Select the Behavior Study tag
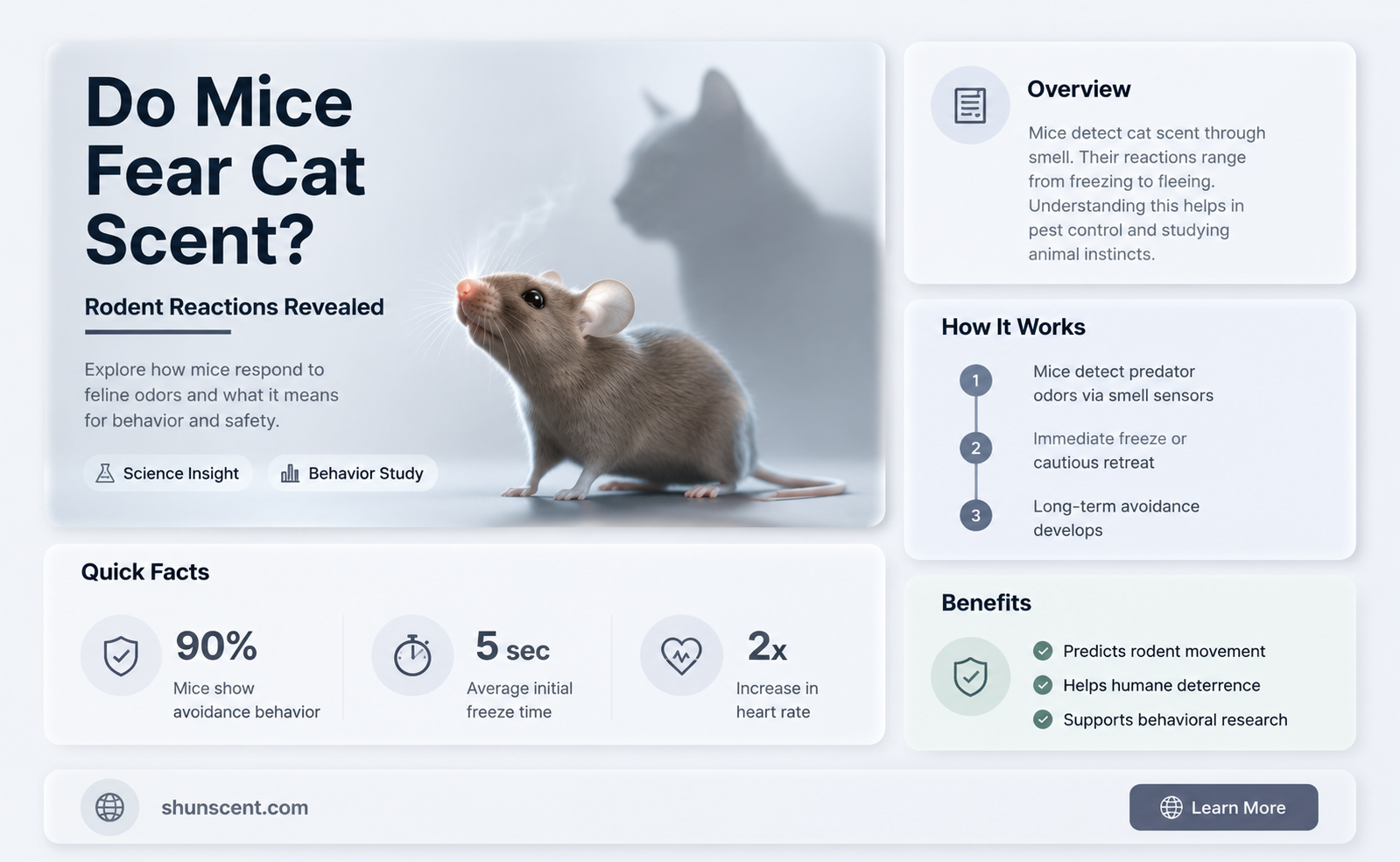 click(353, 473)
